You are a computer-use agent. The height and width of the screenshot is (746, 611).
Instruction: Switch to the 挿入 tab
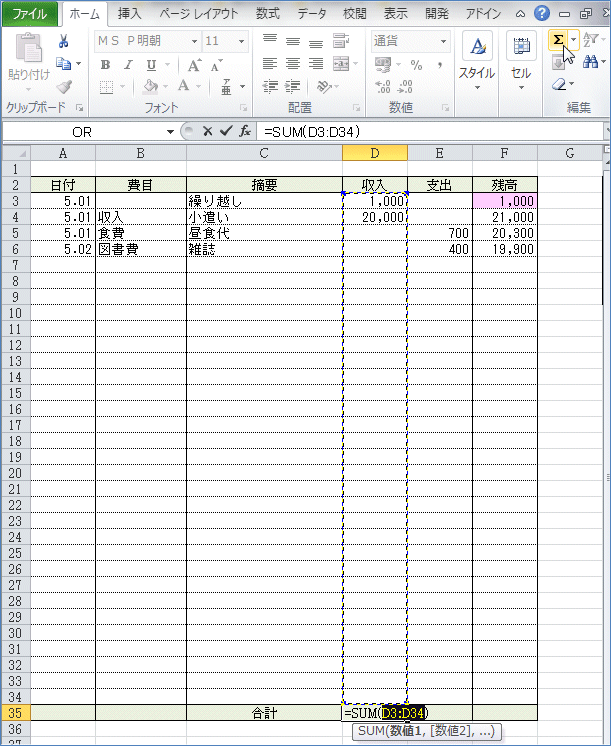pyautogui.click(x=129, y=14)
